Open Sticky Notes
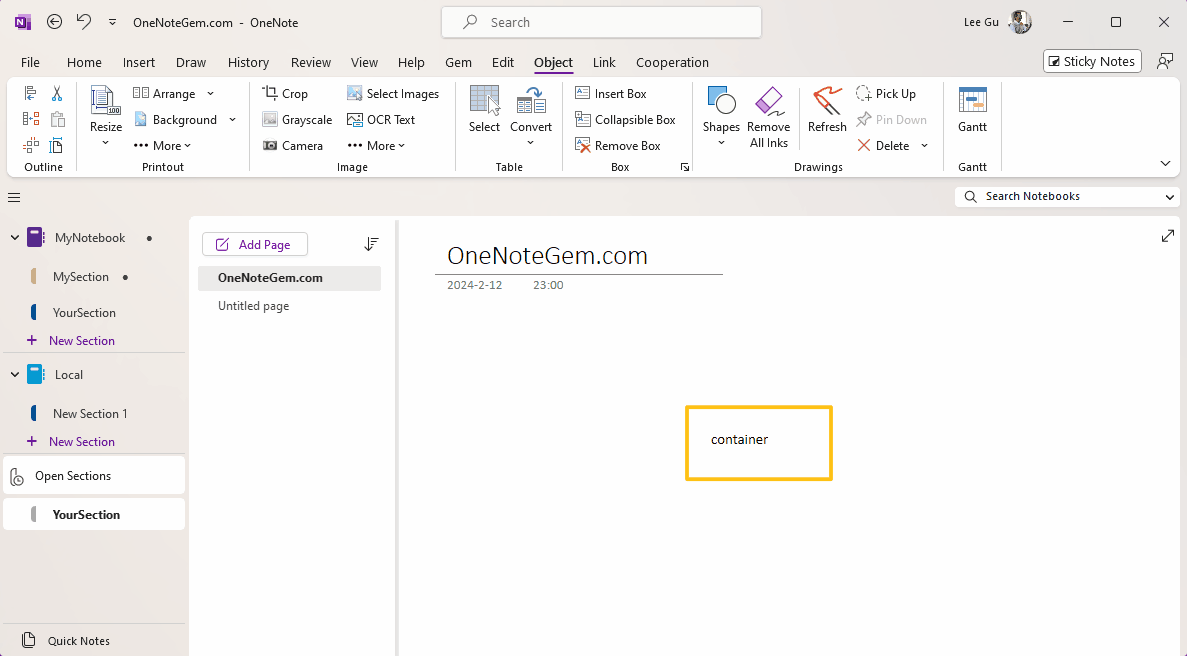The width and height of the screenshot is (1187, 656). (1092, 61)
